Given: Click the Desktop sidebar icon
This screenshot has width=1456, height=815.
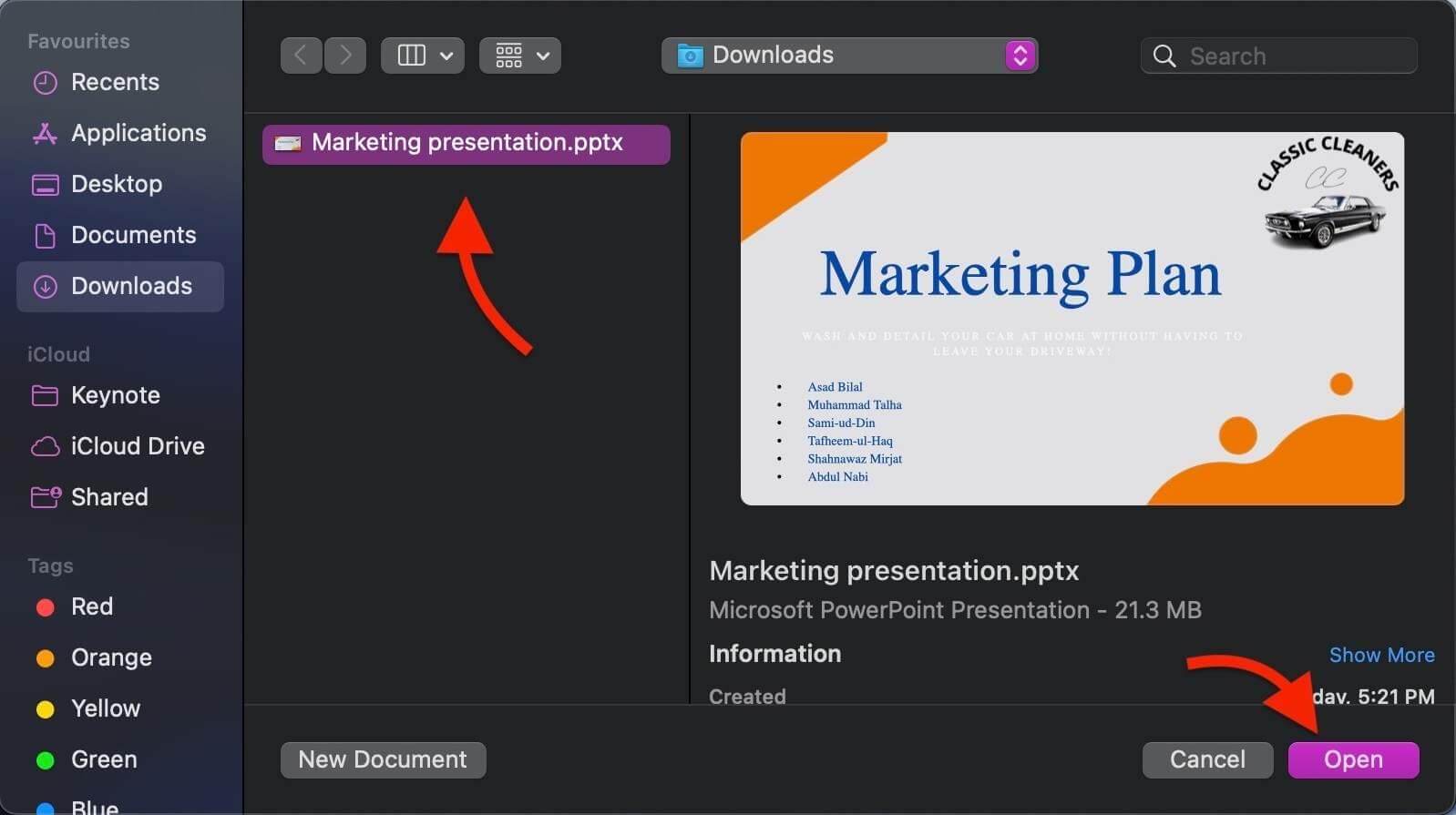Looking at the screenshot, I should pos(45,185).
